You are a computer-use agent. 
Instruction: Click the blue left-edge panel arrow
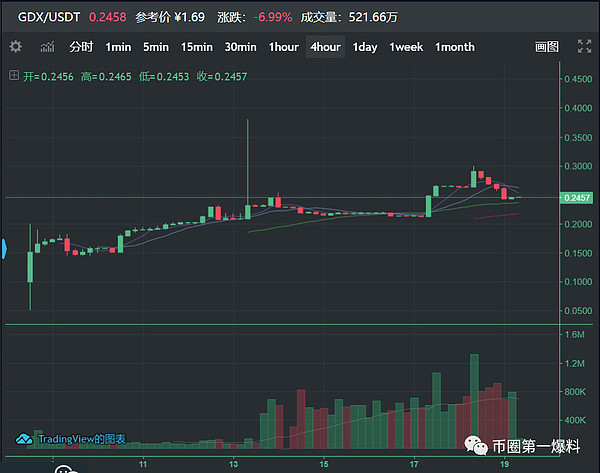(x=4, y=247)
